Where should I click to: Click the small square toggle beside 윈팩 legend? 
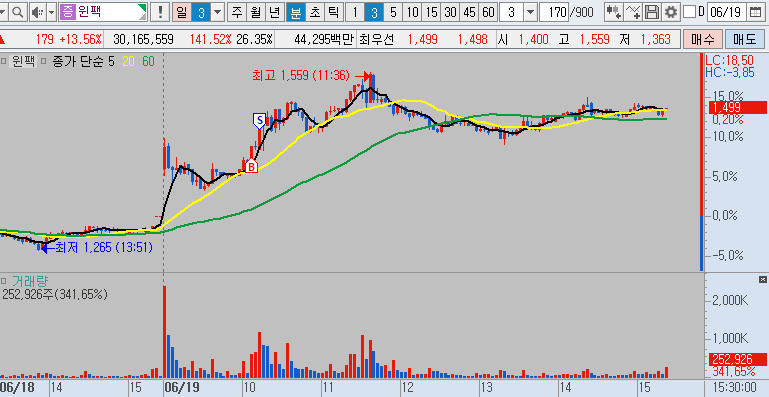tap(4, 62)
